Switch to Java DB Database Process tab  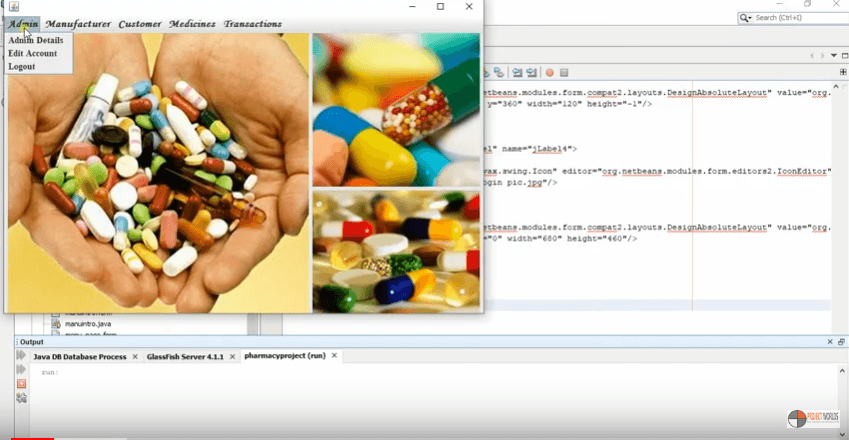click(79, 356)
